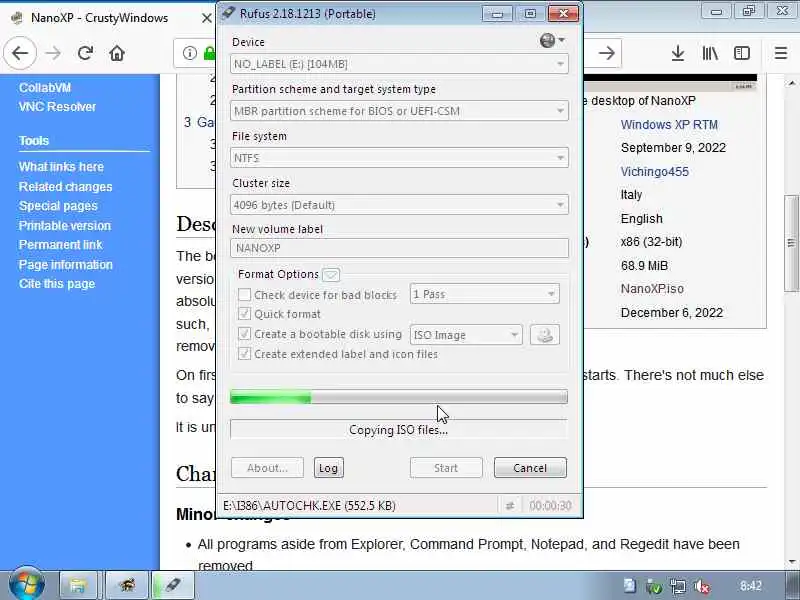Image resolution: width=800 pixels, height=600 pixels.
Task: Open the Device dropdown
Action: click(x=399, y=64)
